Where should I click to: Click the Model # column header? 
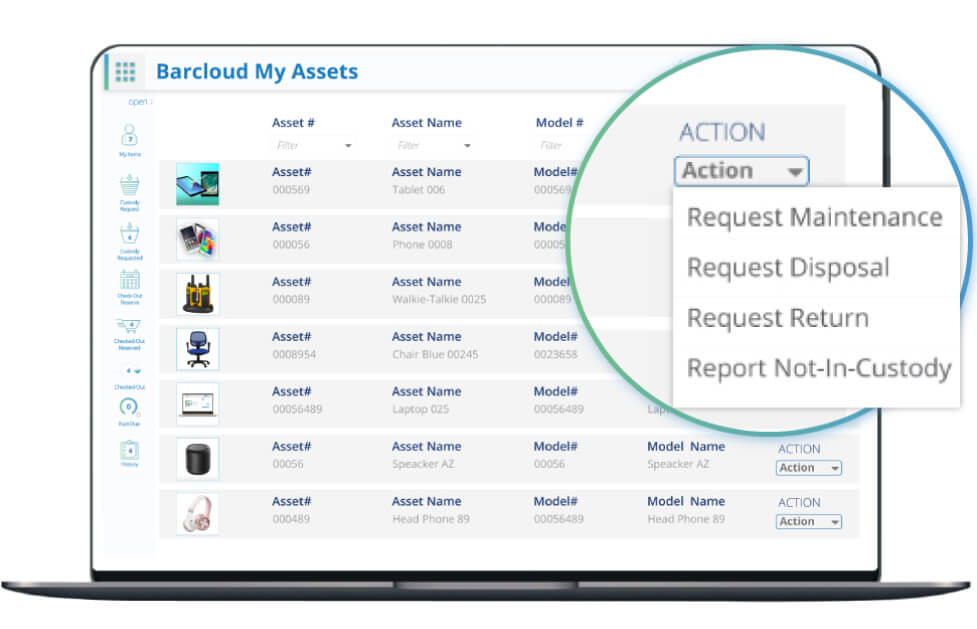click(x=560, y=123)
